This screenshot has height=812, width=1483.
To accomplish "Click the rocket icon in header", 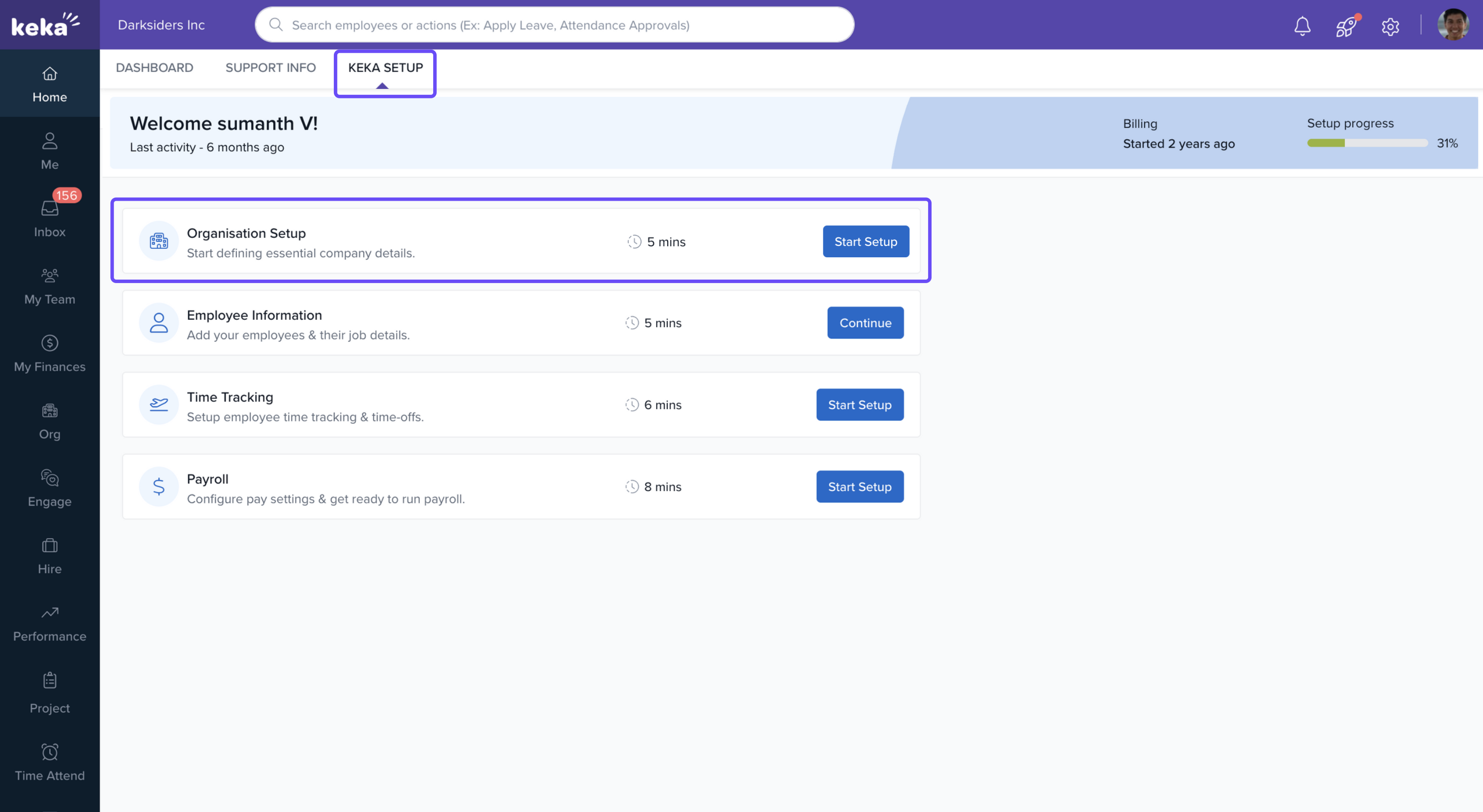I will click(1345, 26).
